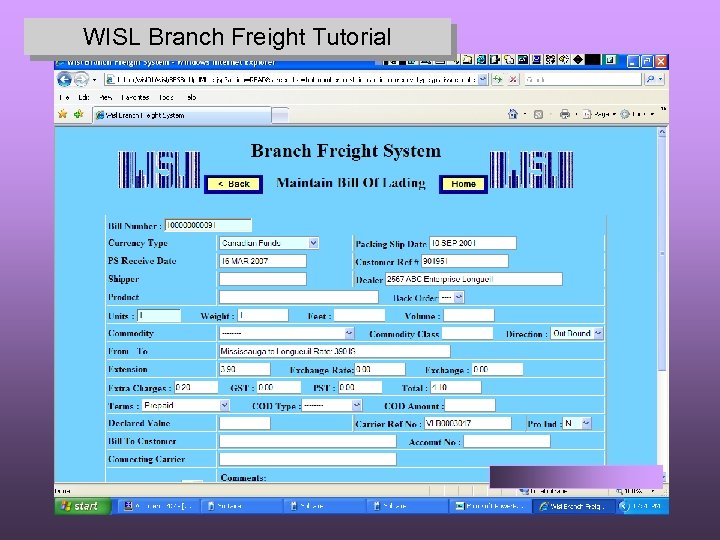
Task: Open the Tools menu in menu bar
Action: [x=166, y=97]
